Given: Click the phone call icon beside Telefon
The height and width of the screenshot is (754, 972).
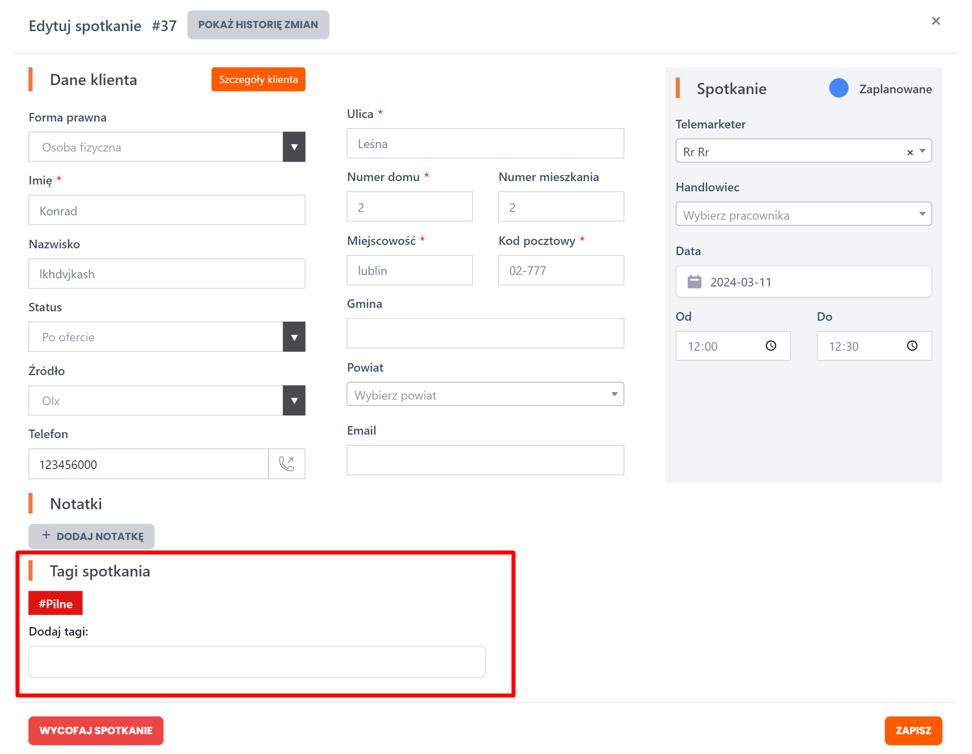Looking at the screenshot, I should coord(287,464).
